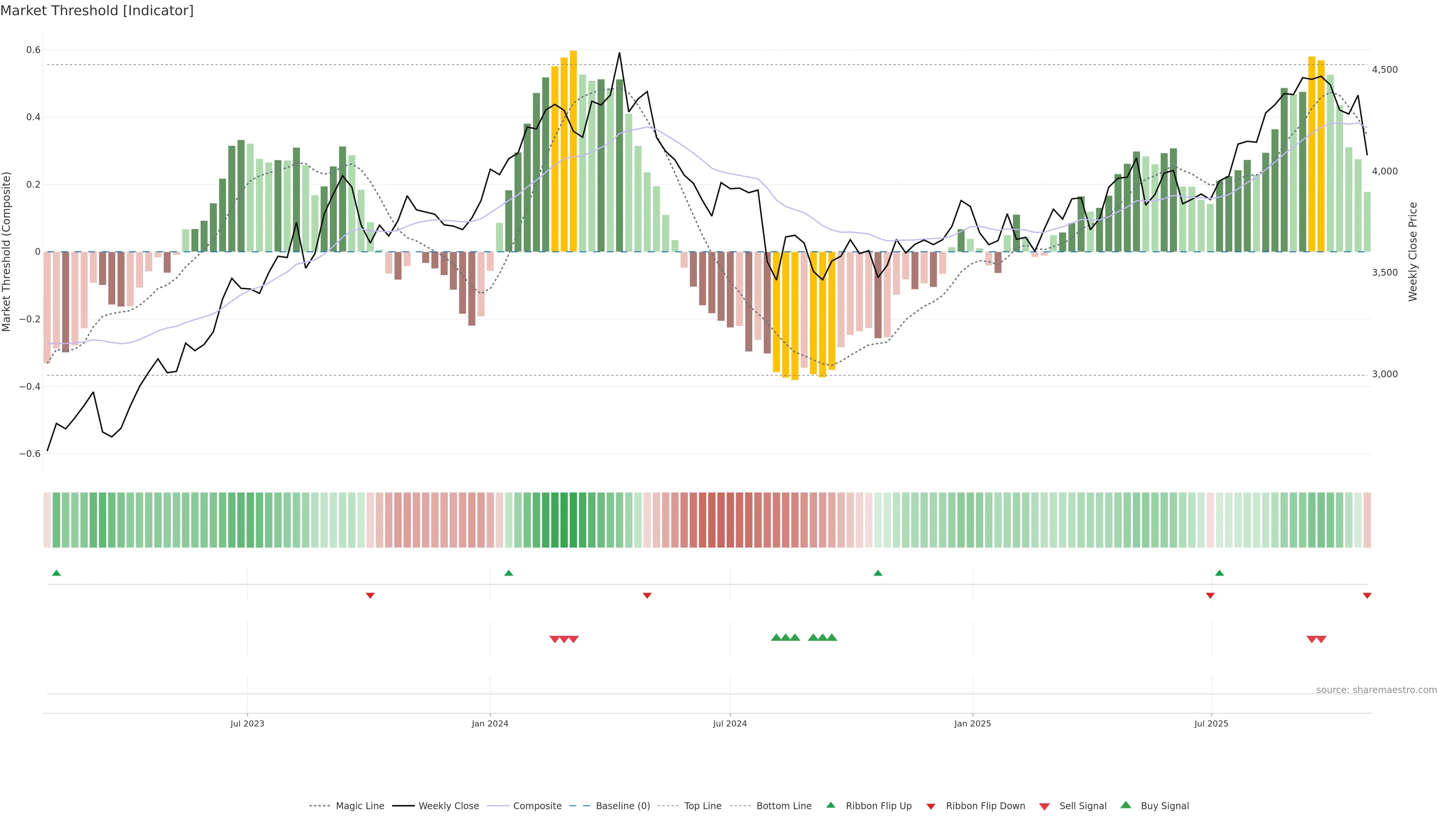Viewport: 1456px width, 819px height.
Task: Toggle the Baseline (0) legend entry
Action: (x=622, y=806)
